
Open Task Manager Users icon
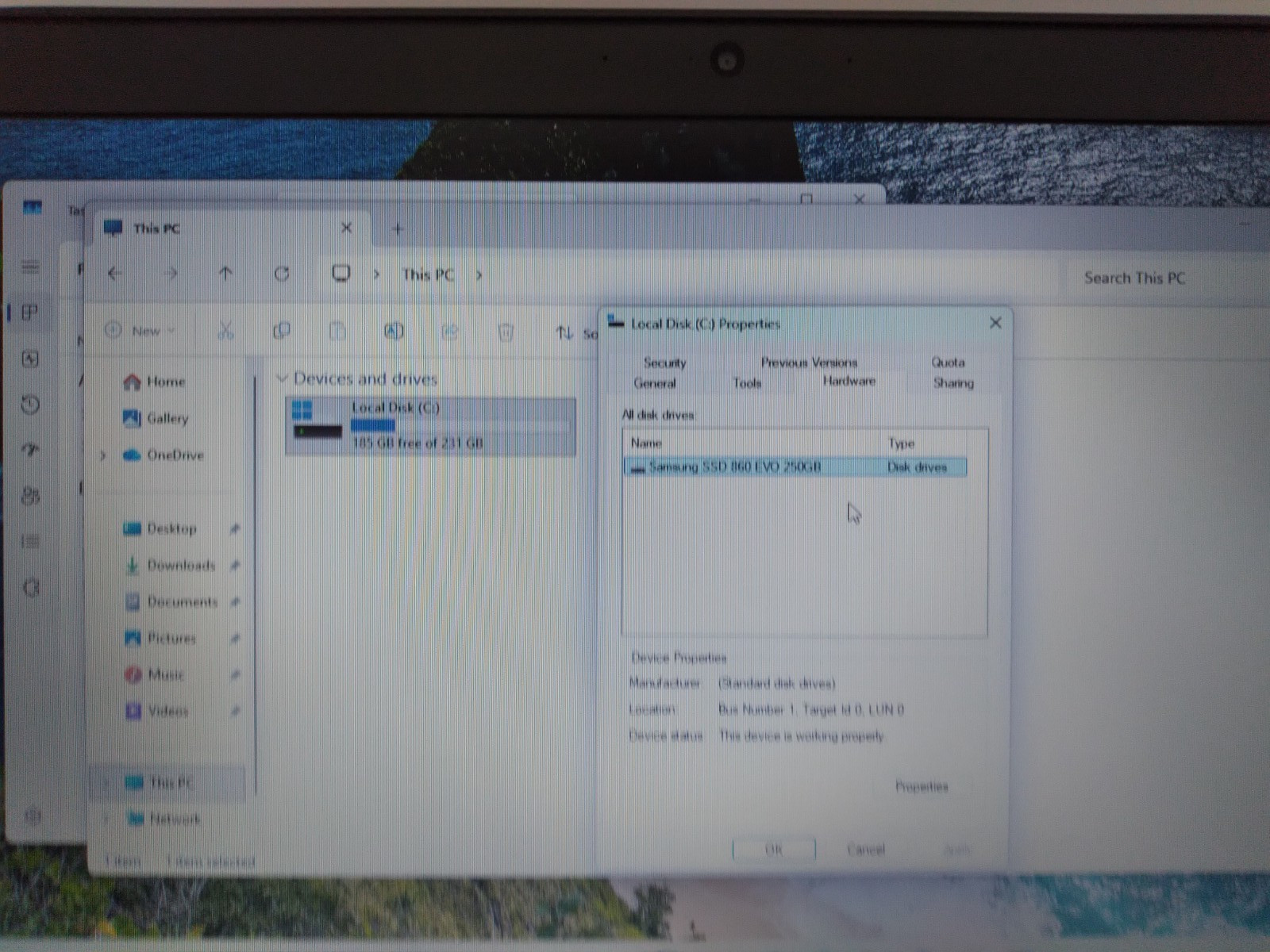30,496
